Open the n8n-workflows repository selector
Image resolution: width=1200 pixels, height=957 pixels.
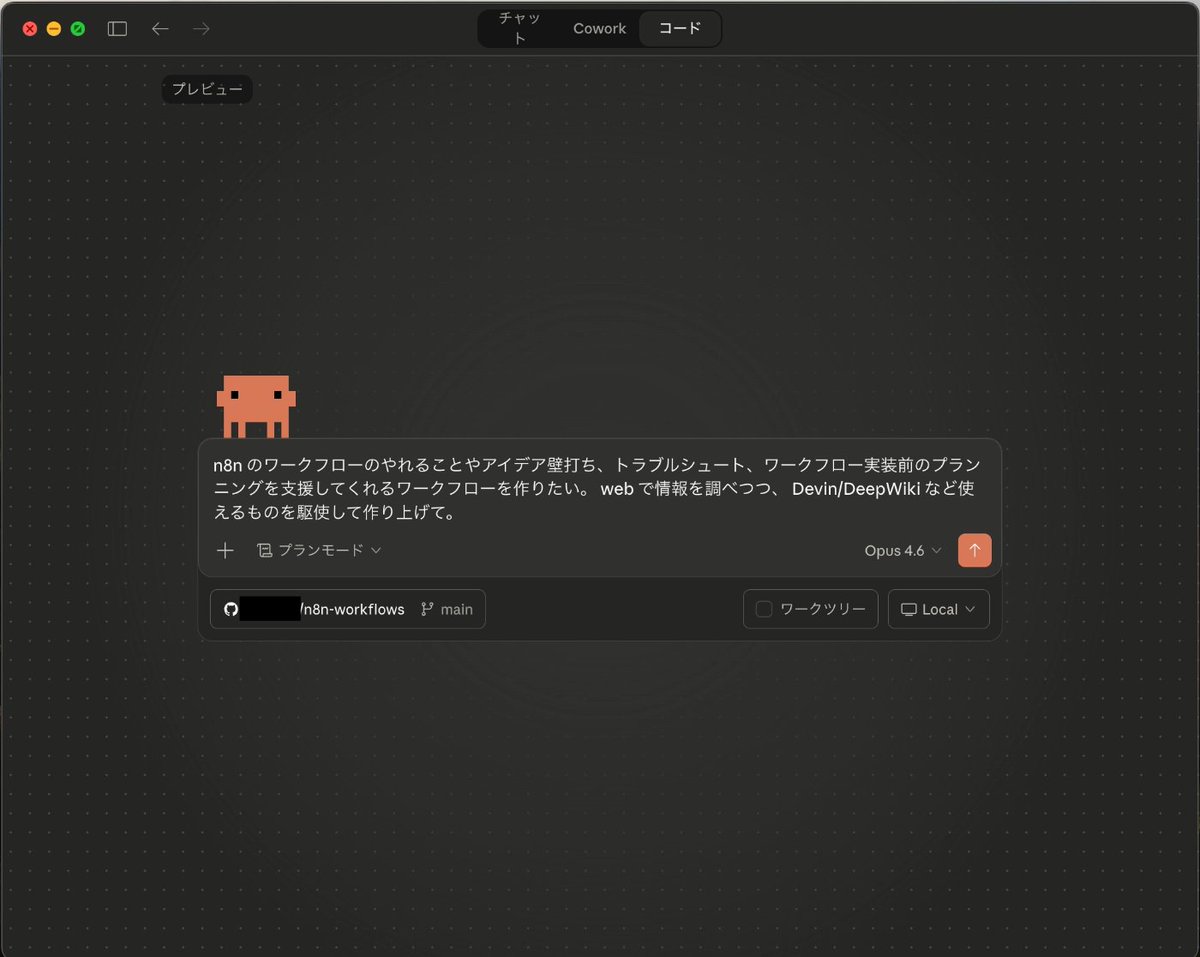coord(313,609)
